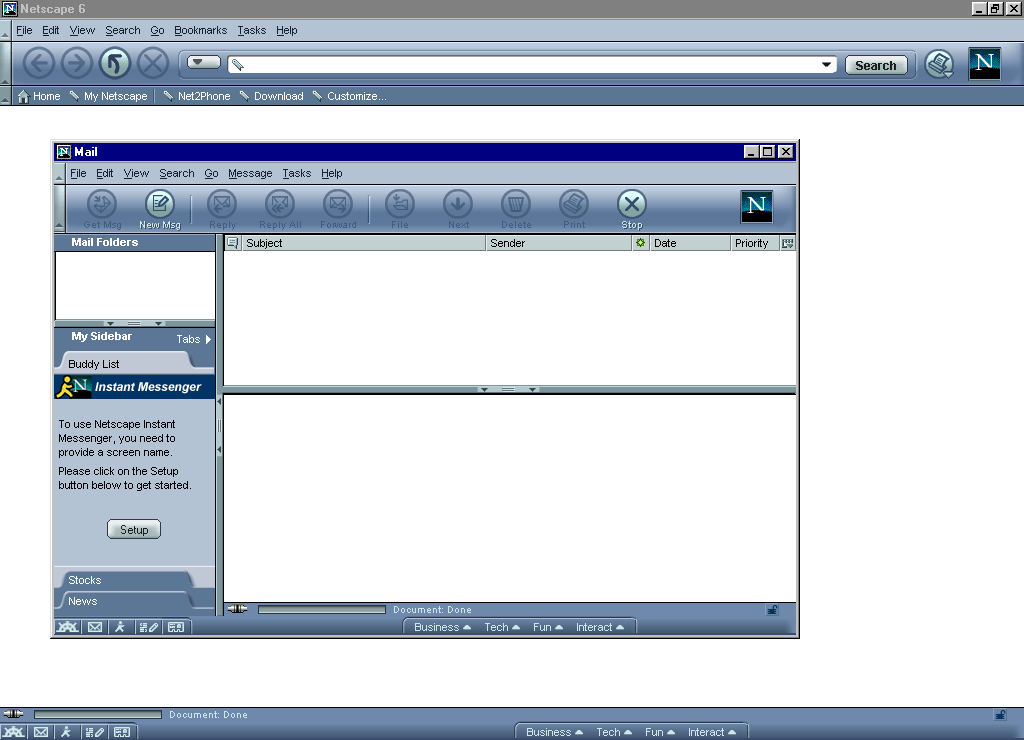Click the Forward mail icon

[x=338, y=210]
